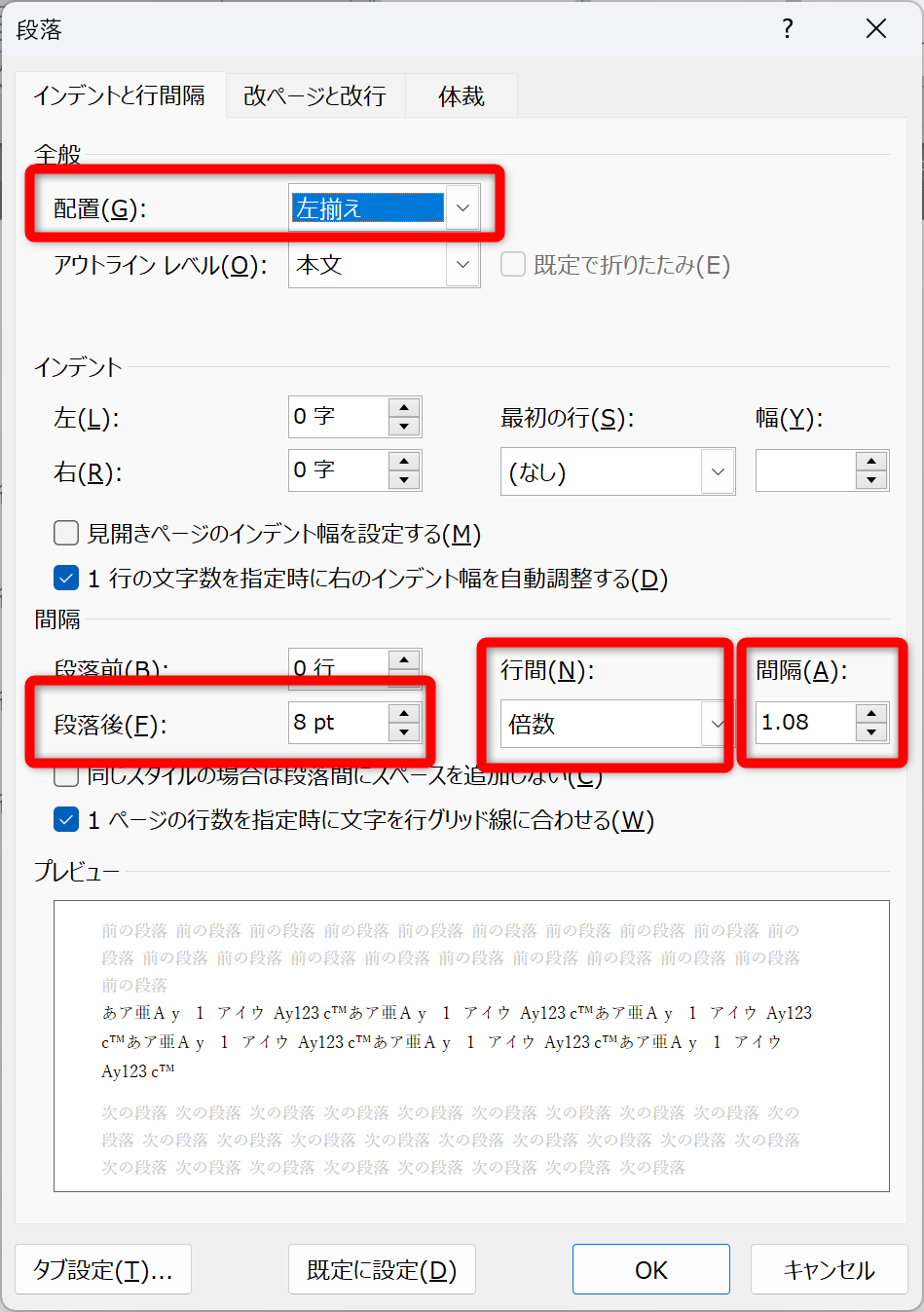Open the 体裁 tab
This screenshot has height=1312, width=924.
click(461, 95)
